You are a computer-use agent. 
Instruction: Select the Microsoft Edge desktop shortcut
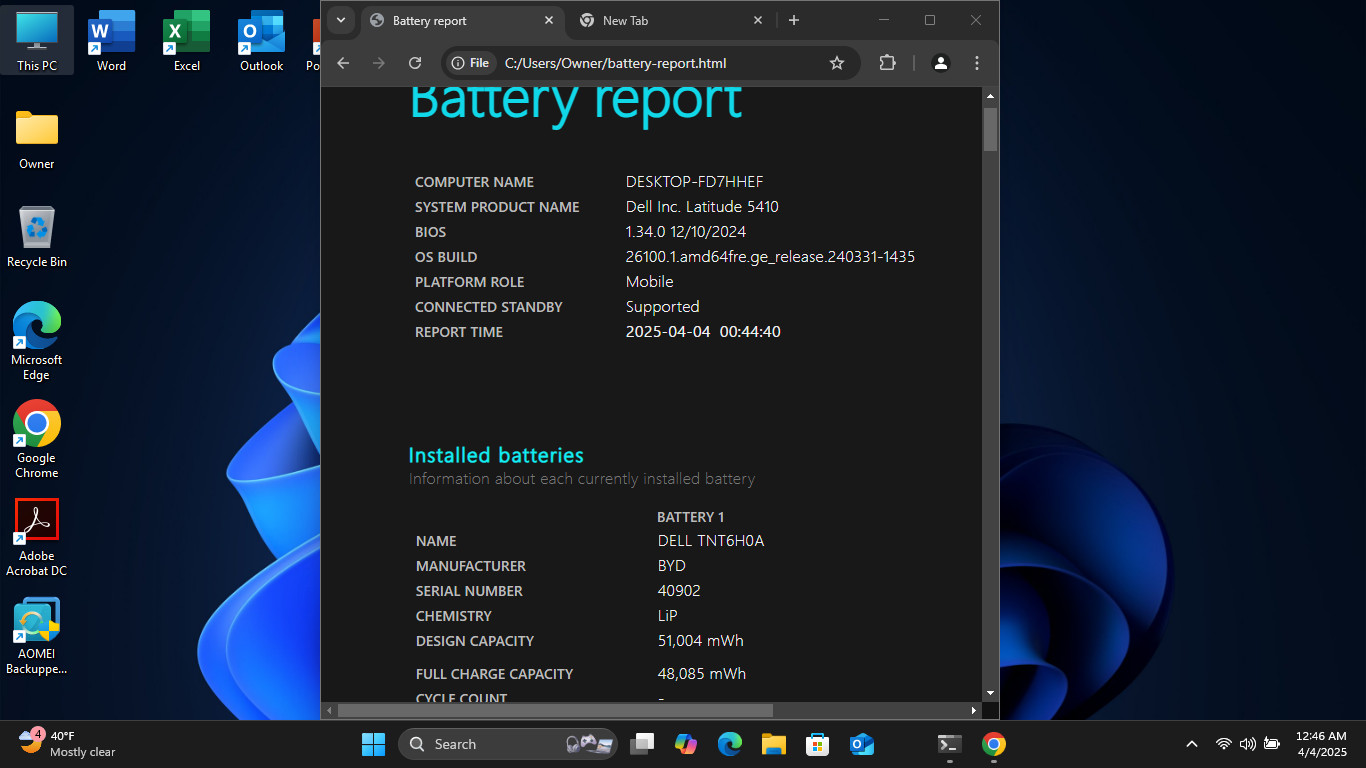[37, 341]
